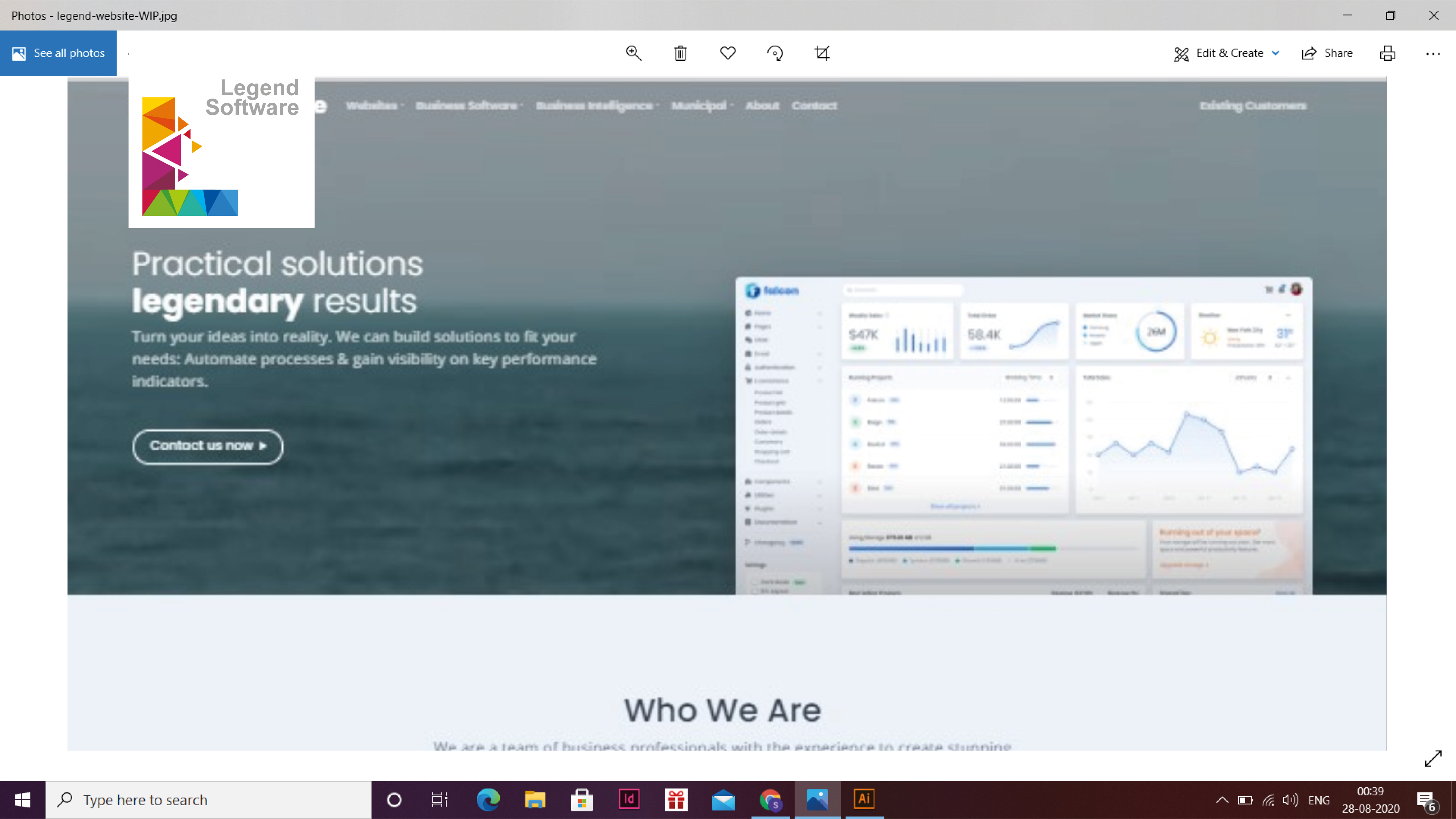1456x819 pixels.
Task: Show hidden system tray icons chevron
Action: (1222, 800)
